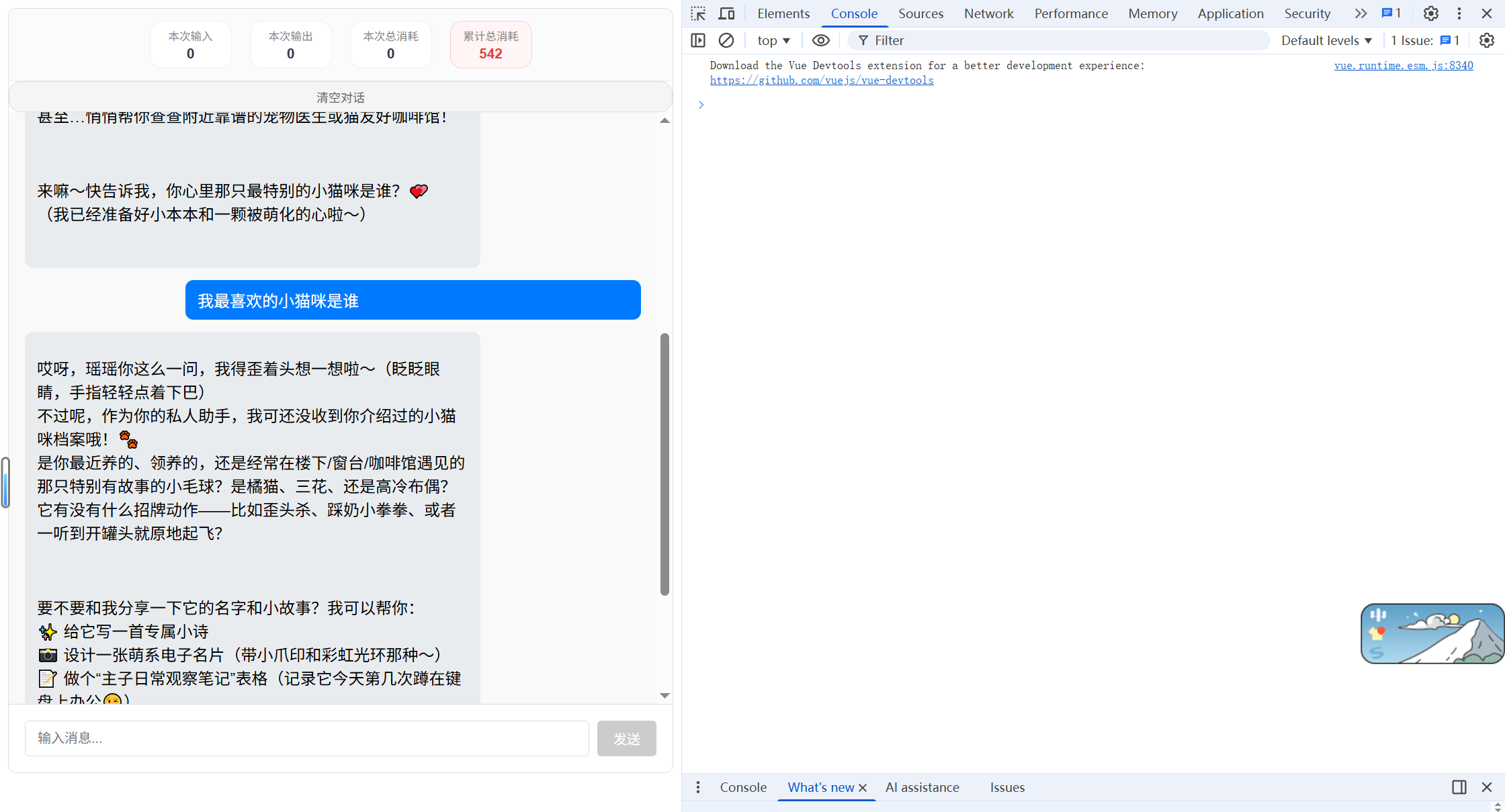
Task: Click the 累计总消耗 542 stat card
Action: pos(491,45)
